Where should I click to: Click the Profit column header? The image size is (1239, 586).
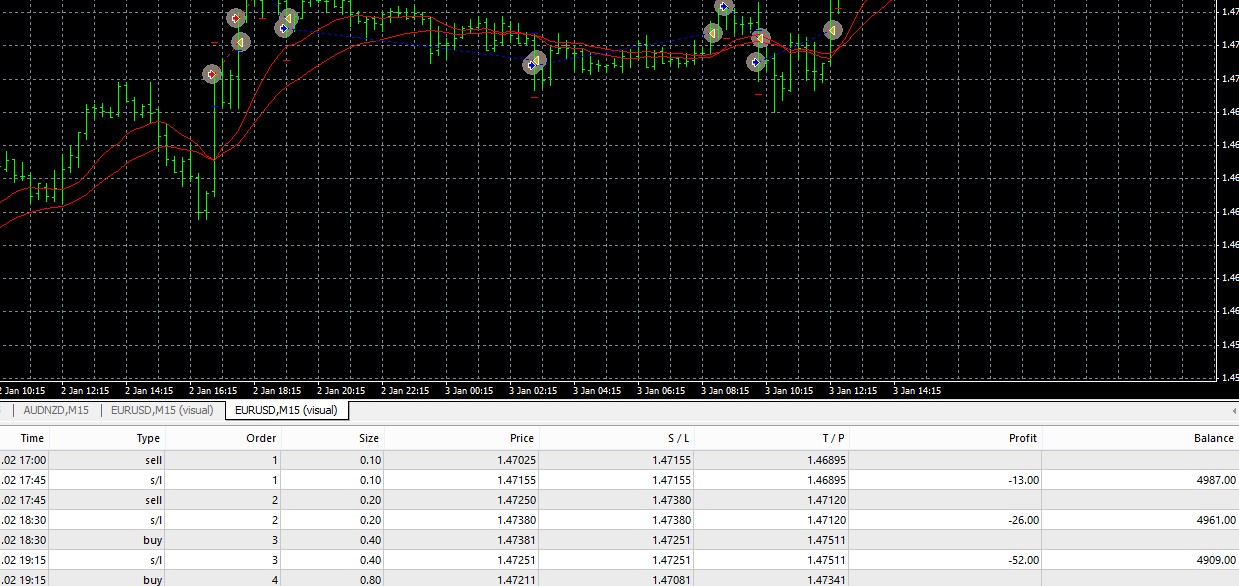[1023, 438]
